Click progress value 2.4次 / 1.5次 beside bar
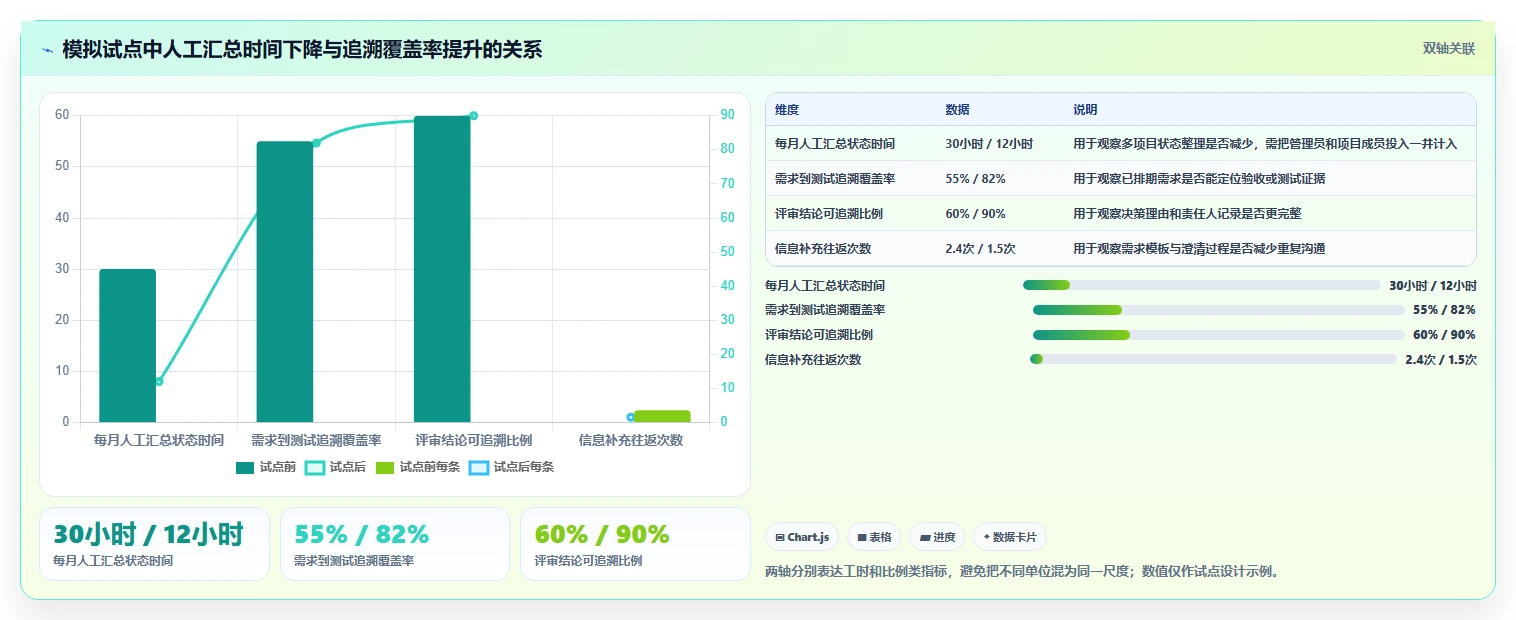 point(1441,359)
